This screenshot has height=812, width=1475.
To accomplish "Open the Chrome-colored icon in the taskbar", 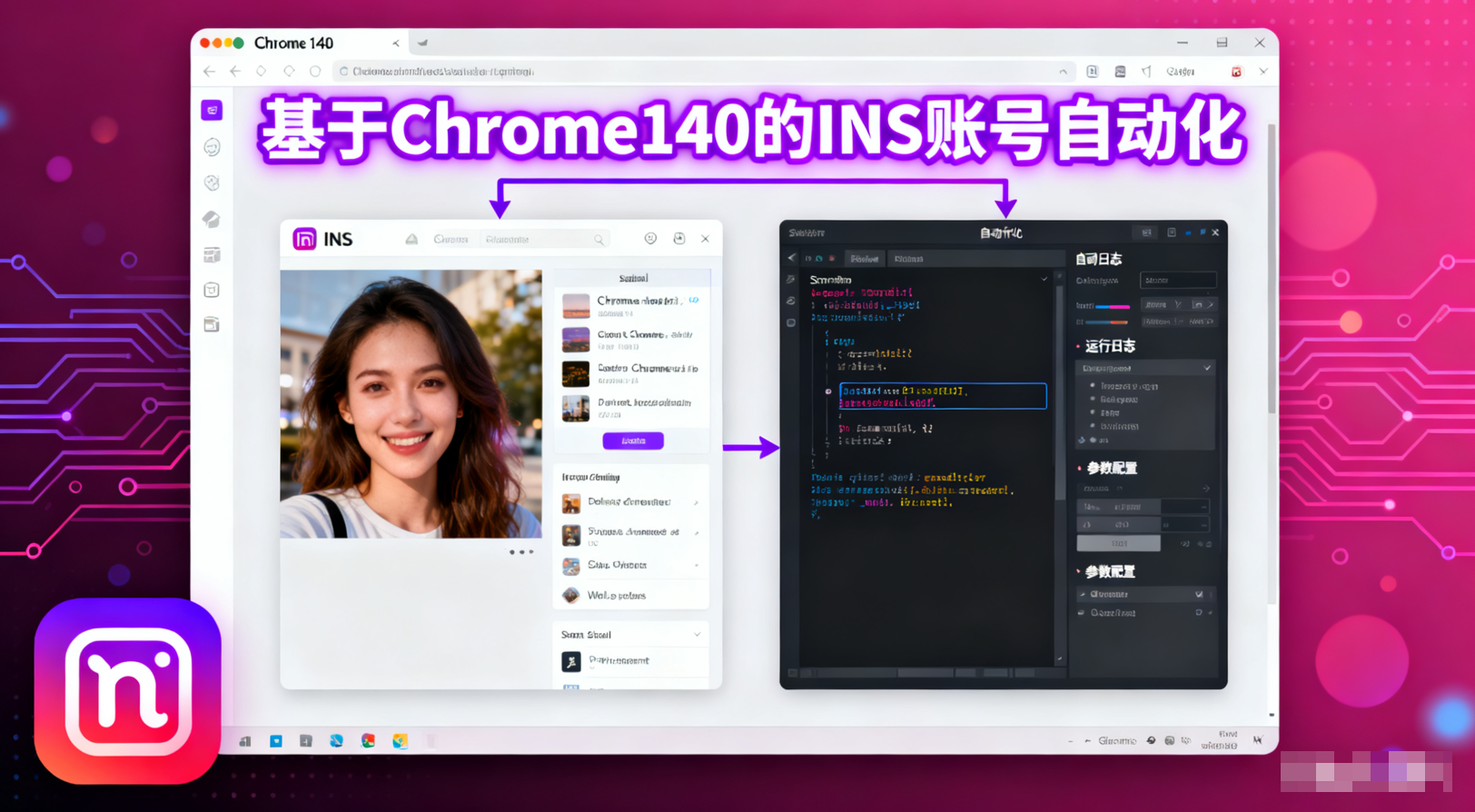I will click(368, 741).
